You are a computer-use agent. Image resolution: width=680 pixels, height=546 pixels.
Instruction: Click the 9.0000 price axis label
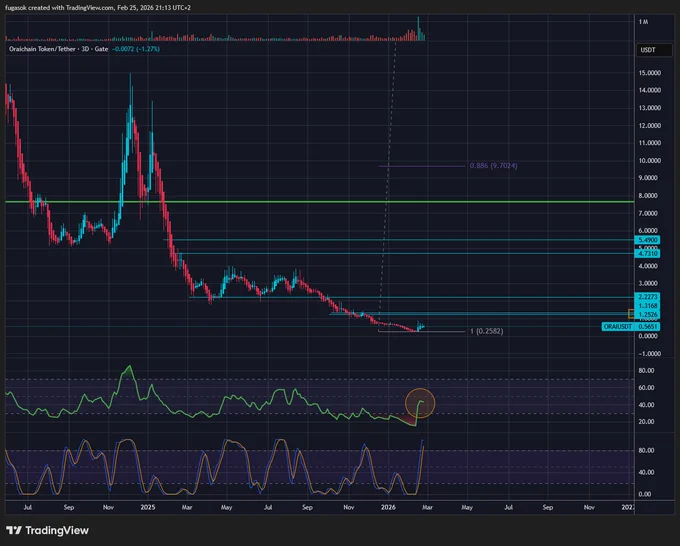[x=650, y=178]
